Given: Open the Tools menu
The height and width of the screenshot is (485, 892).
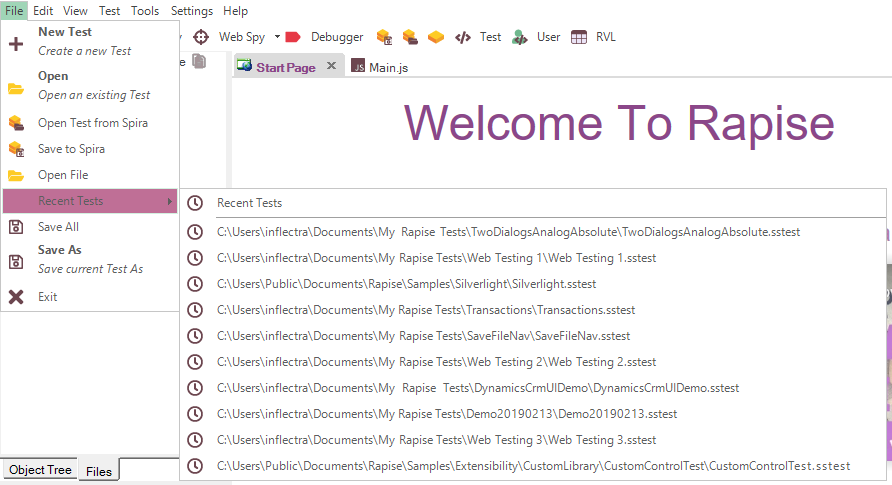Looking at the screenshot, I should point(145,11).
